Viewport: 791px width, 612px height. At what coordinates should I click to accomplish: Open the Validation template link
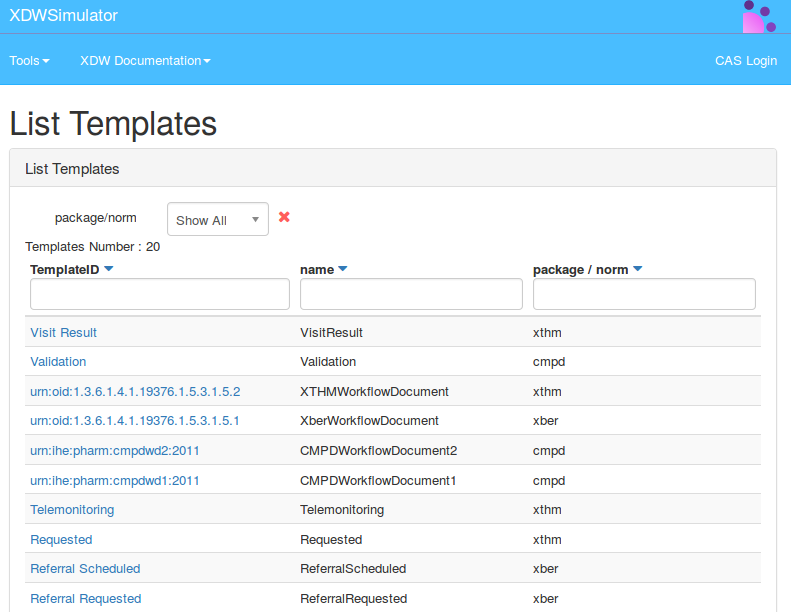58,362
